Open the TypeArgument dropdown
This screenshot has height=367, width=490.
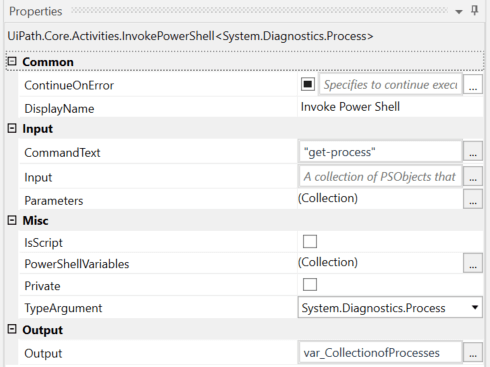[390, 307]
